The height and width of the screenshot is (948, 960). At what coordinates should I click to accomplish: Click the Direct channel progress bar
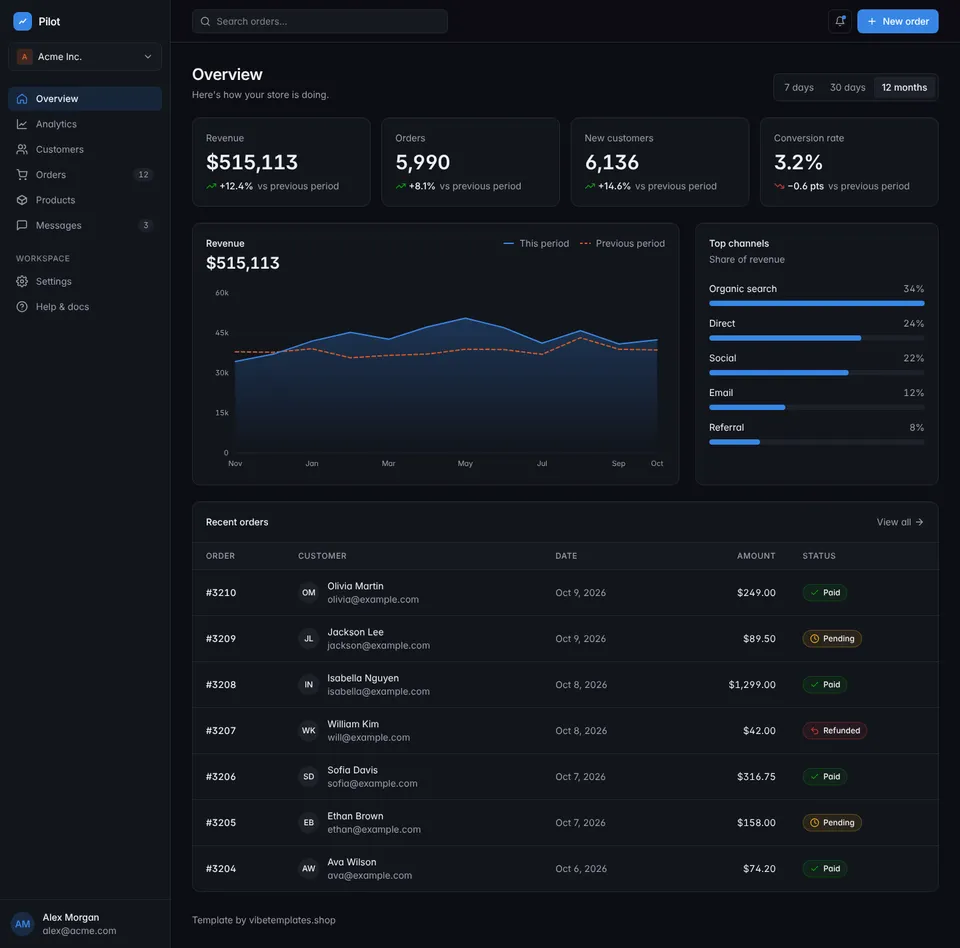pyautogui.click(x=817, y=338)
